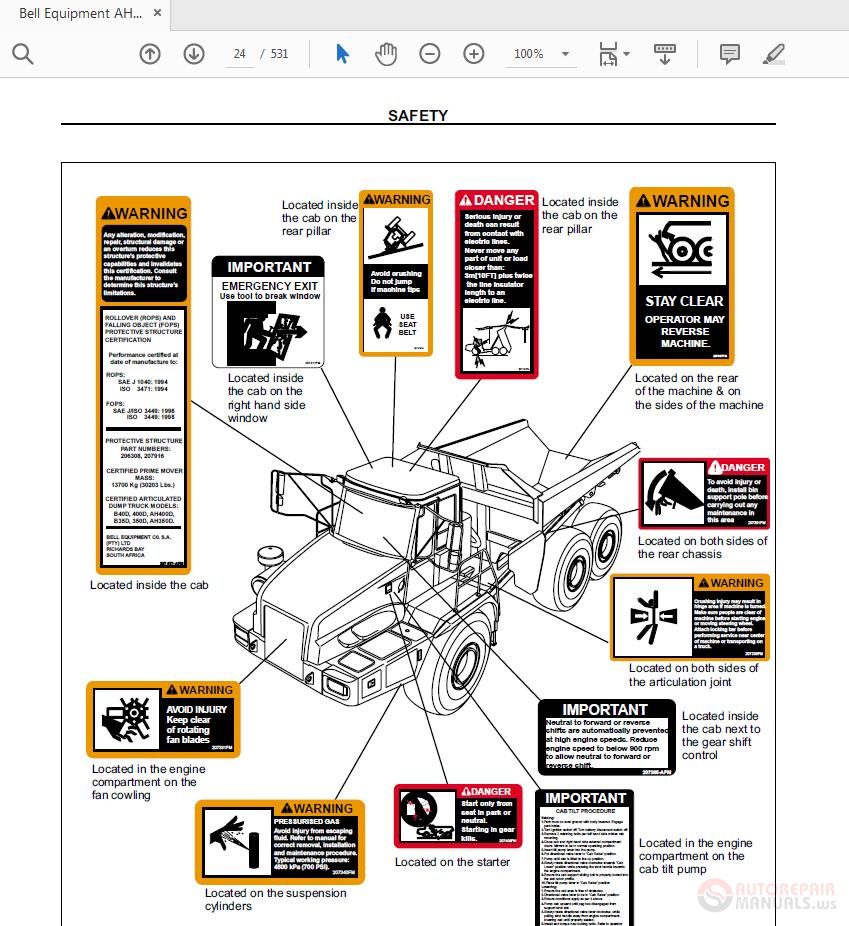Click the fit page scrolling icon
Screen dimensions: 849x926
pos(608,54)
